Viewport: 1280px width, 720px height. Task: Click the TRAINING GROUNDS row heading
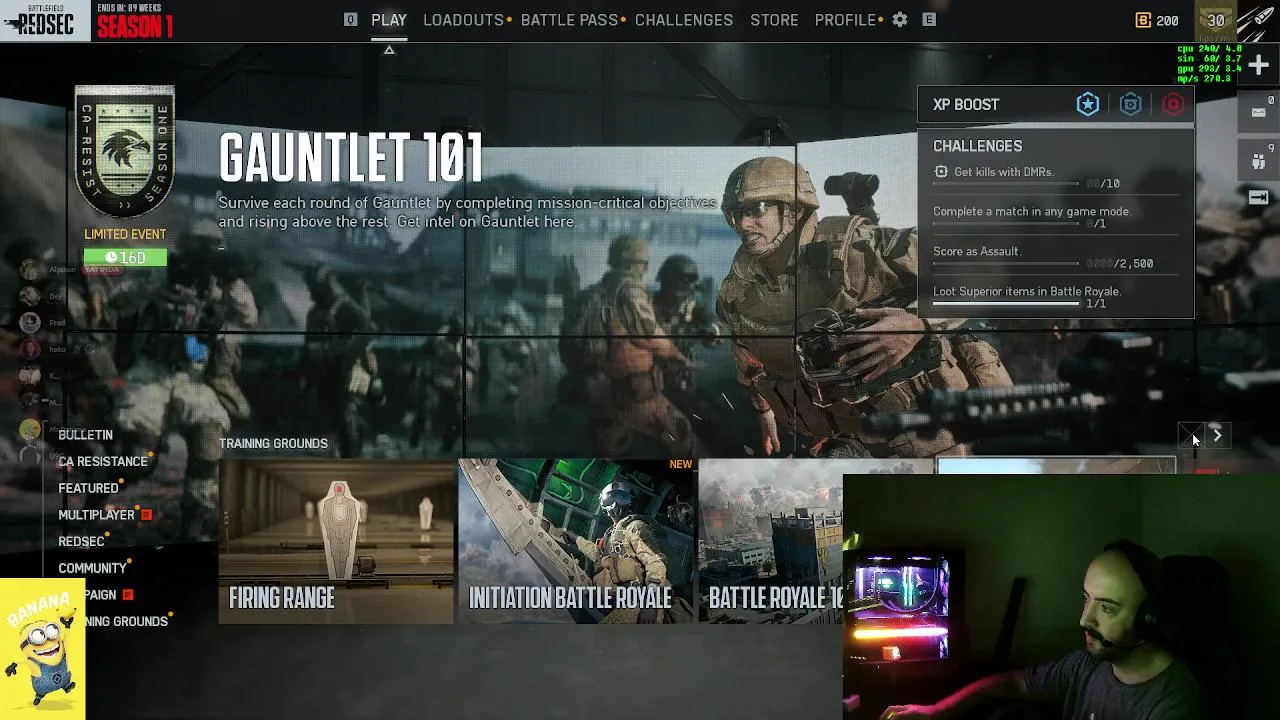(273, 444)
